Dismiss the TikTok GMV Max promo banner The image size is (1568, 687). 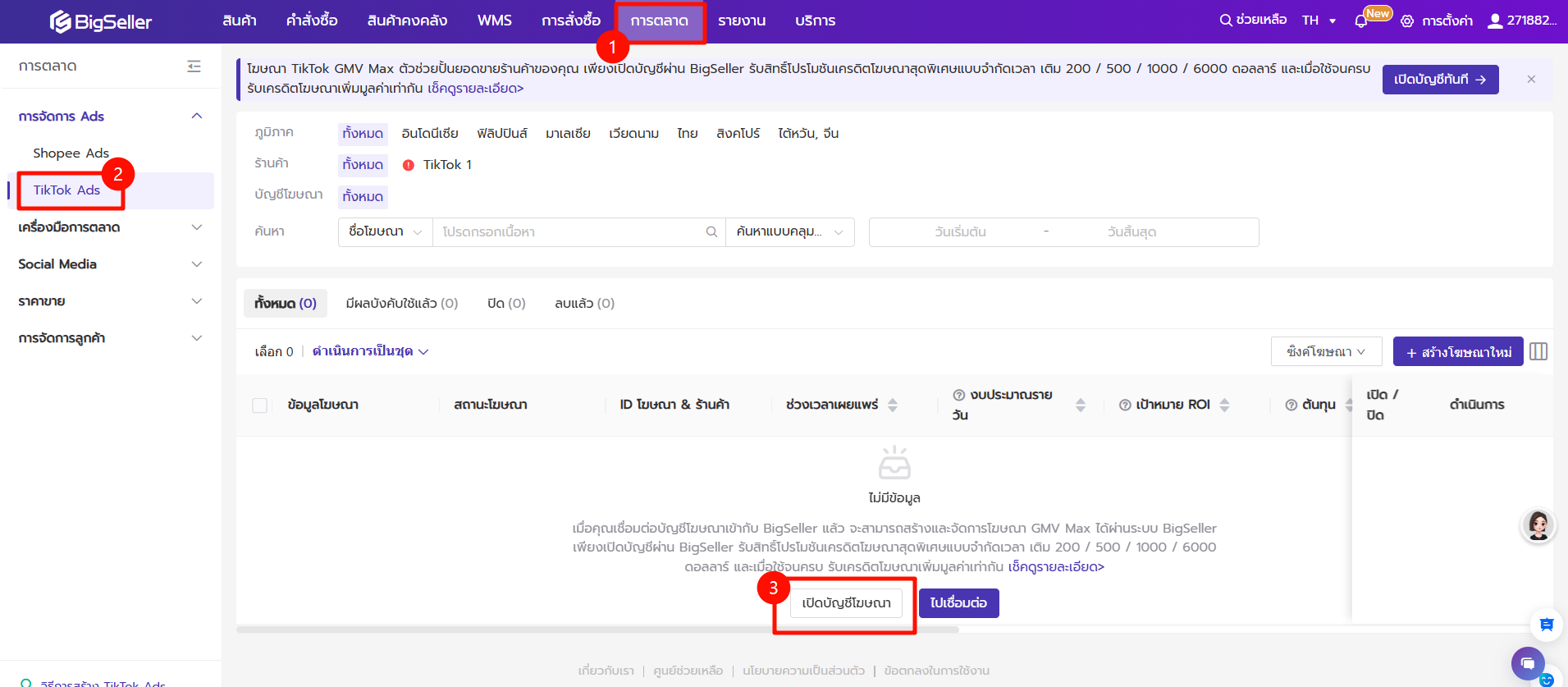tap(1531, 80)
